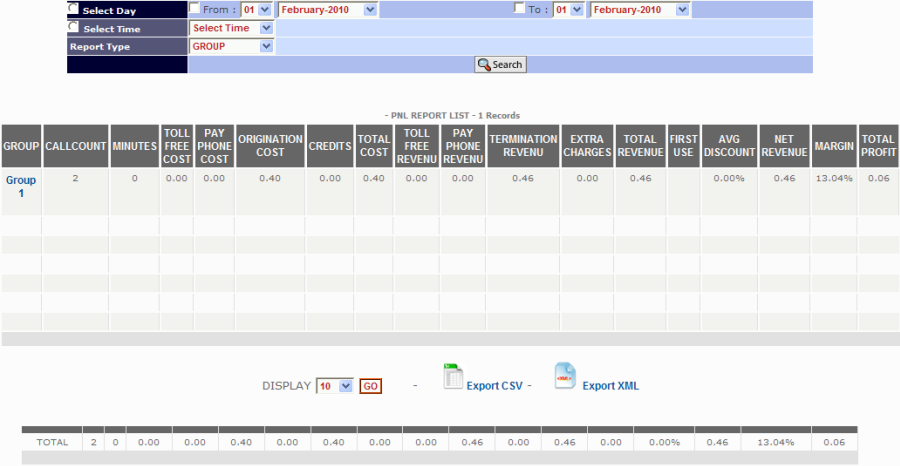Click the PAY PHONE REVENU column header
The image size is (900, 466).
tap(463, 146)
